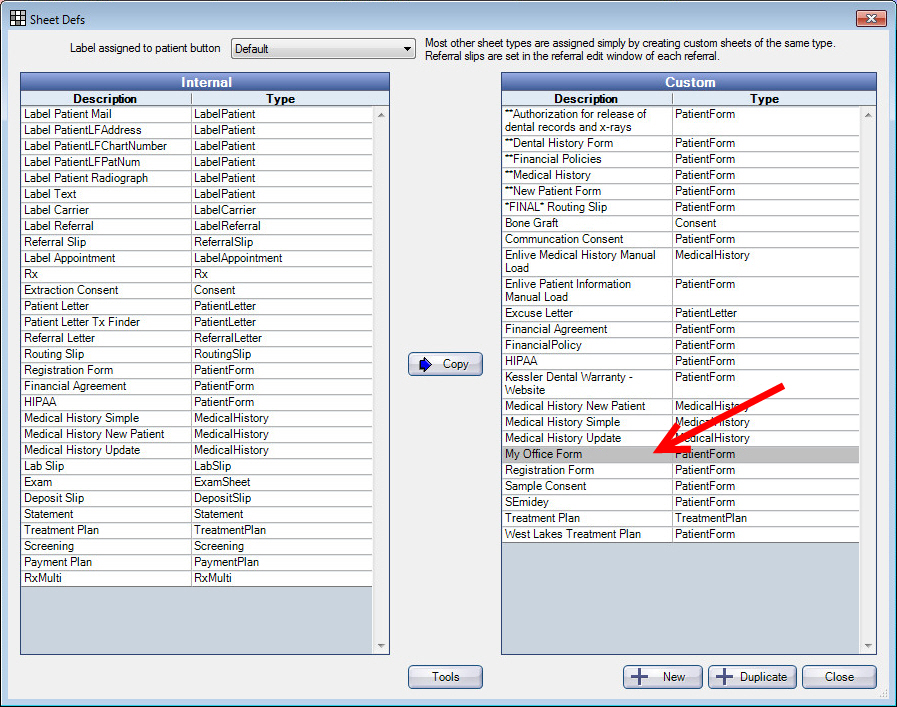Select Kessler Dental Warranty - Website
897x707 pixels.
[x=680, y=384]
